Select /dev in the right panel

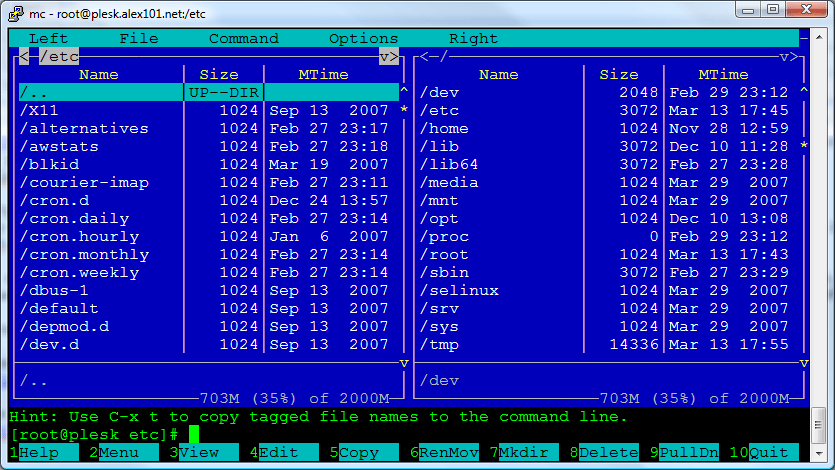(609, 92)
